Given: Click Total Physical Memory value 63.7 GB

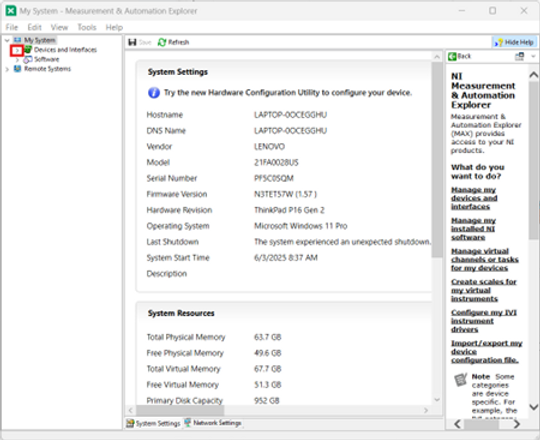Looking at the screenshot, I should coord(268,337).
